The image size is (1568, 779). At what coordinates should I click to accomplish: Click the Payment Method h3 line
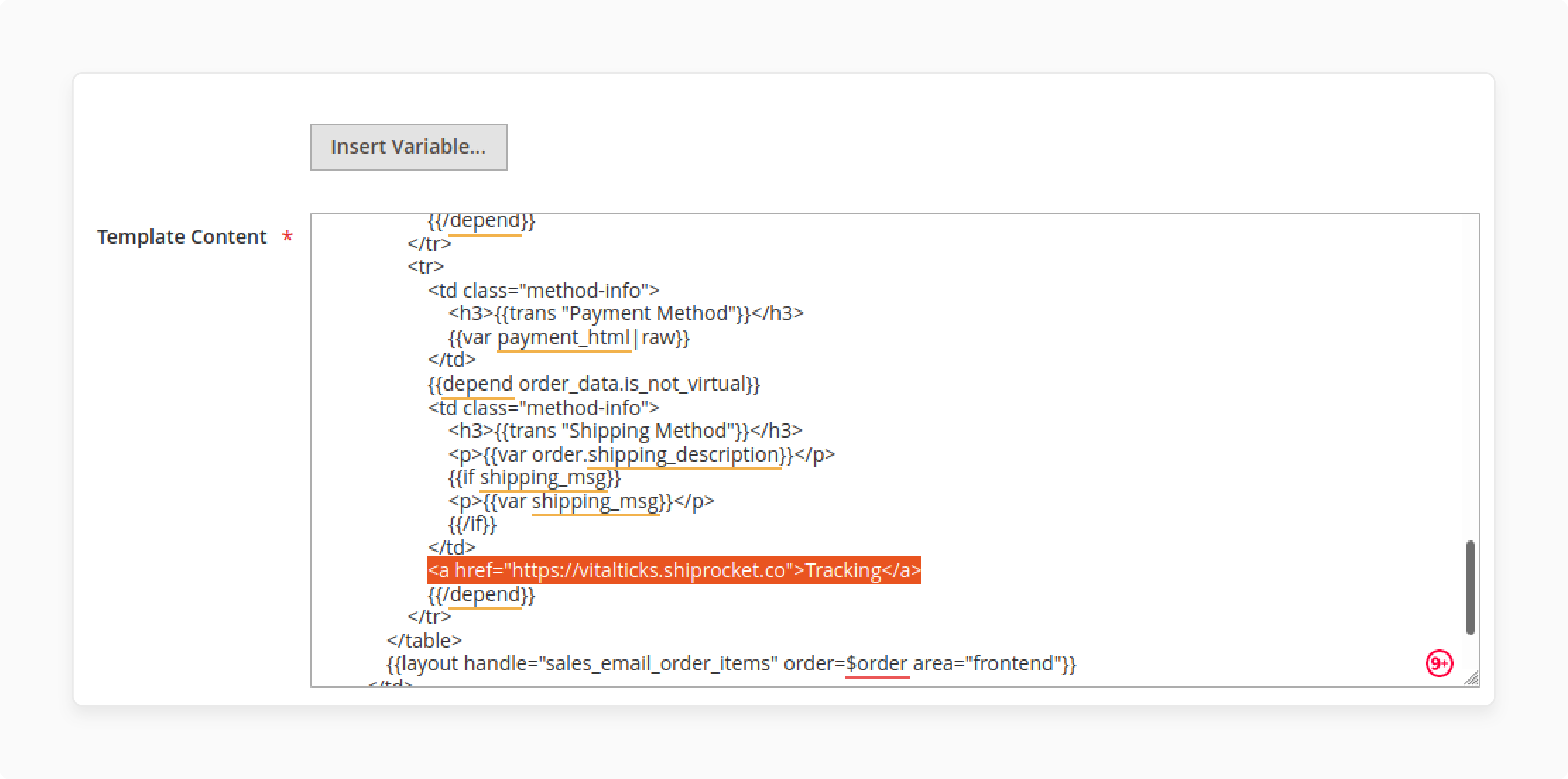(x=626, y=313)
